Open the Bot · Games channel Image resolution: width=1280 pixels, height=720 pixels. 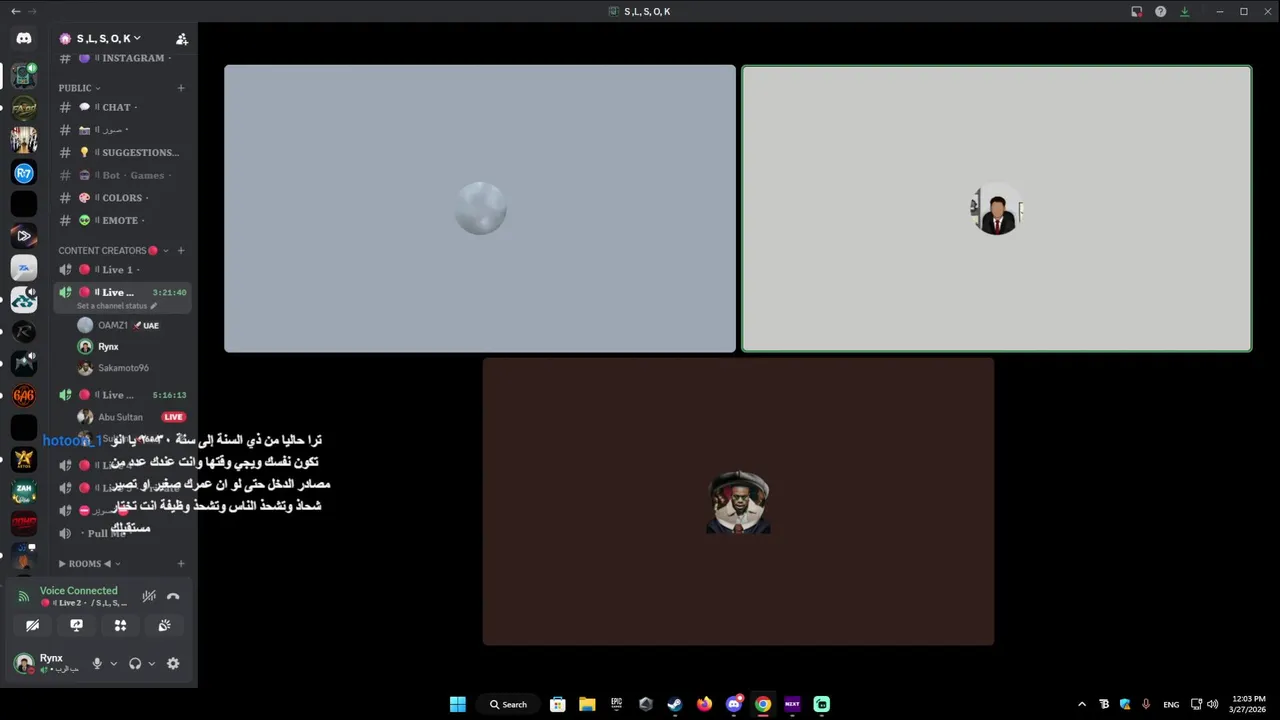click(122, 175)
